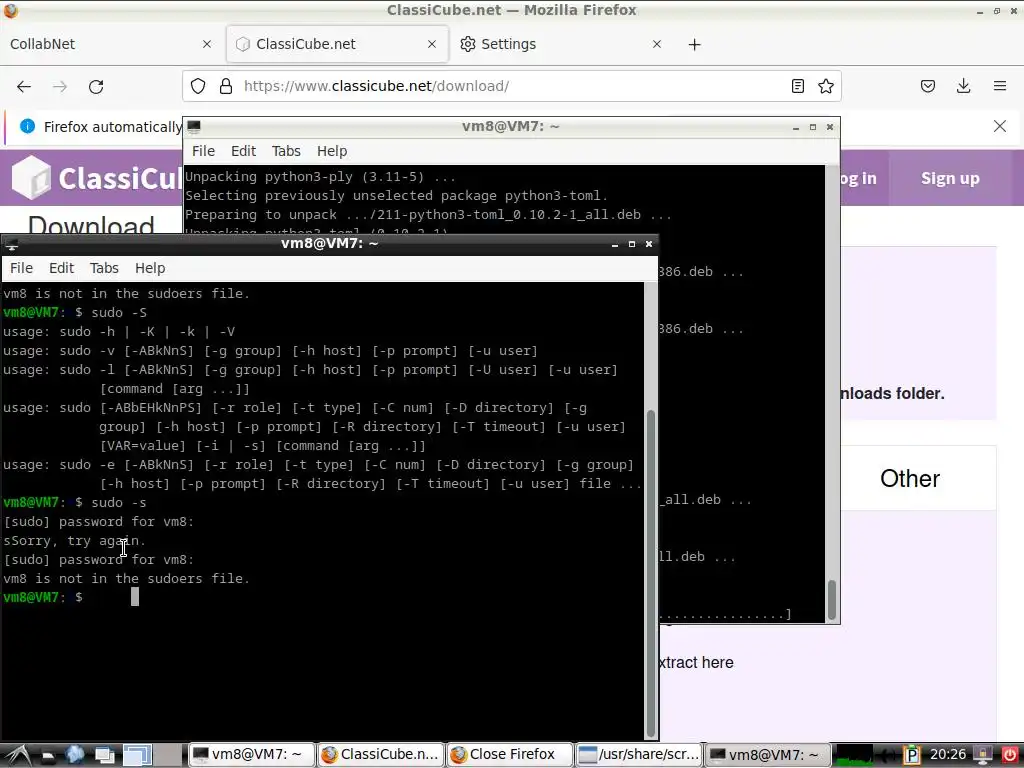Click the ClassiCube cube logo
1024x768 pixels.
tap(30, 178)
